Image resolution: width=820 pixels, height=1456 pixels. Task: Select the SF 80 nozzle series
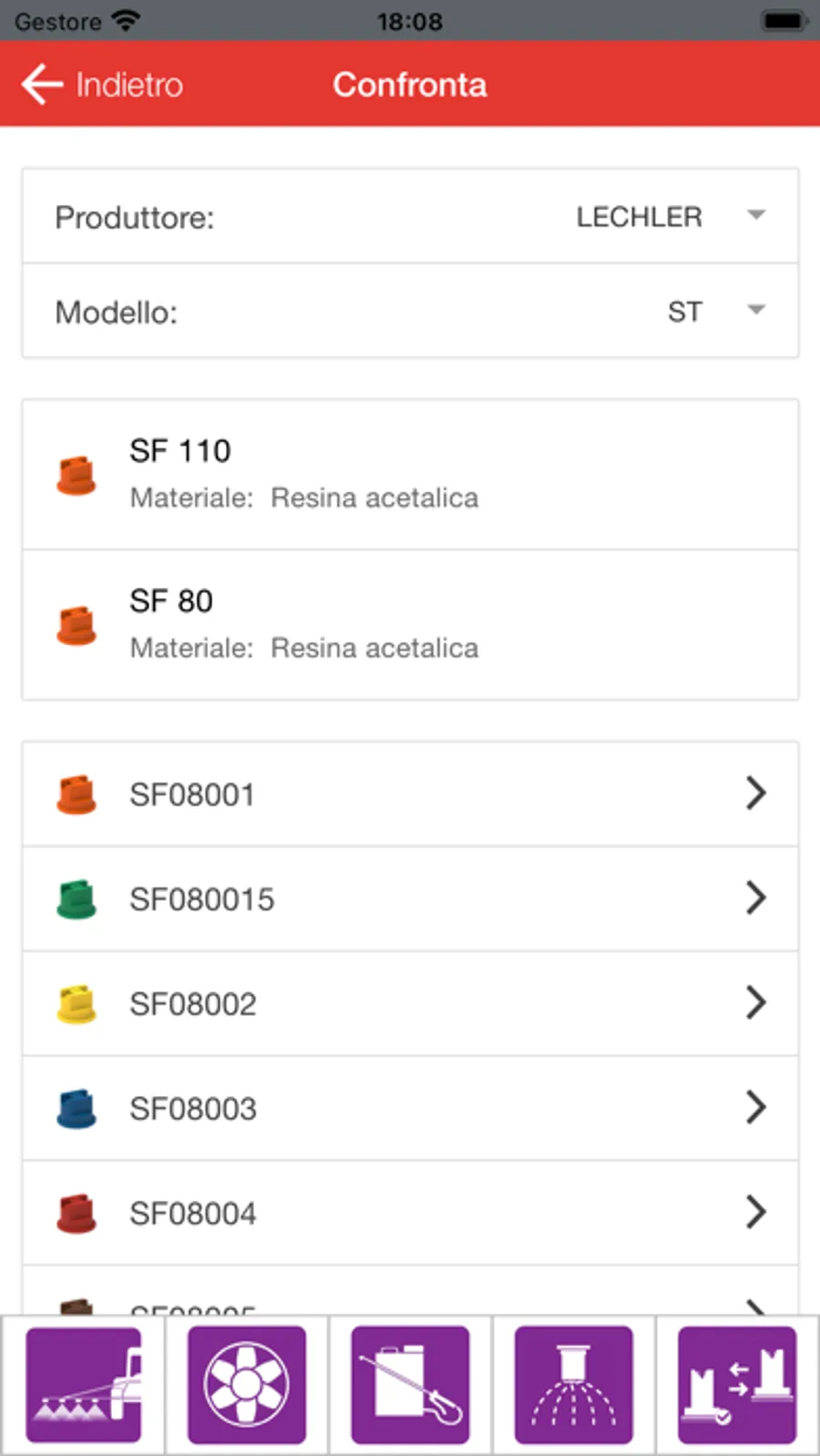click(x=410, y=624)
